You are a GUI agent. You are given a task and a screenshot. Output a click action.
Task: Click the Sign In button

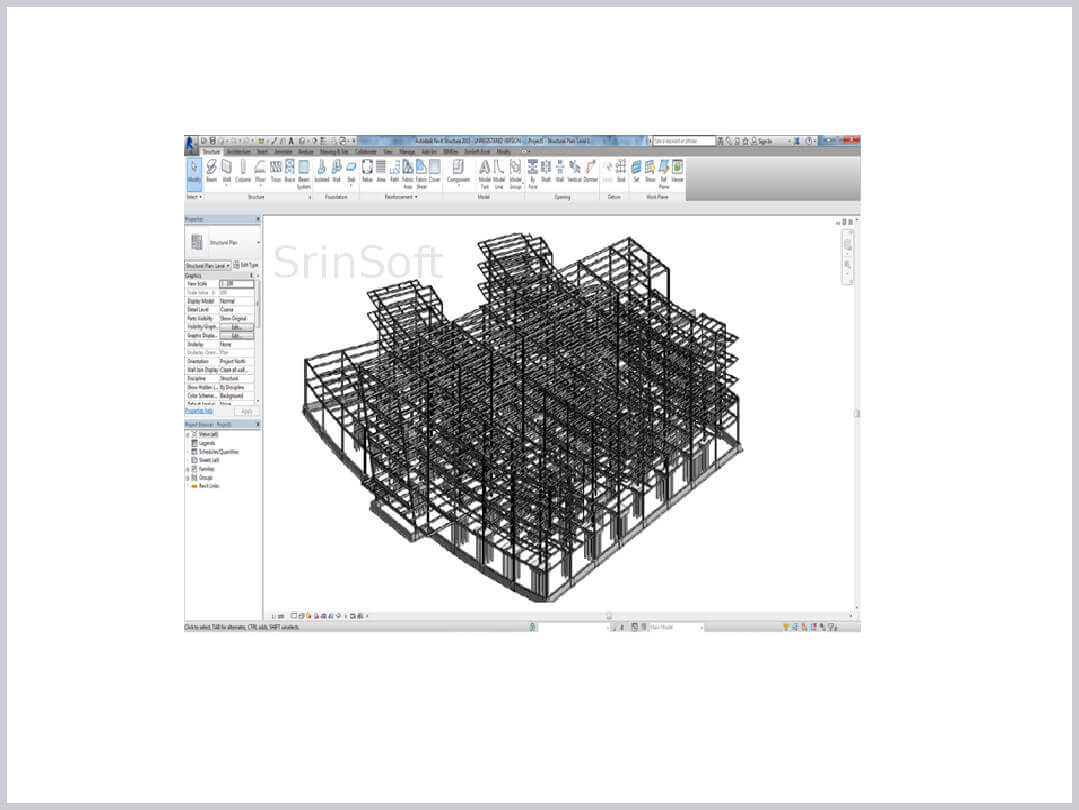(762, 140)
